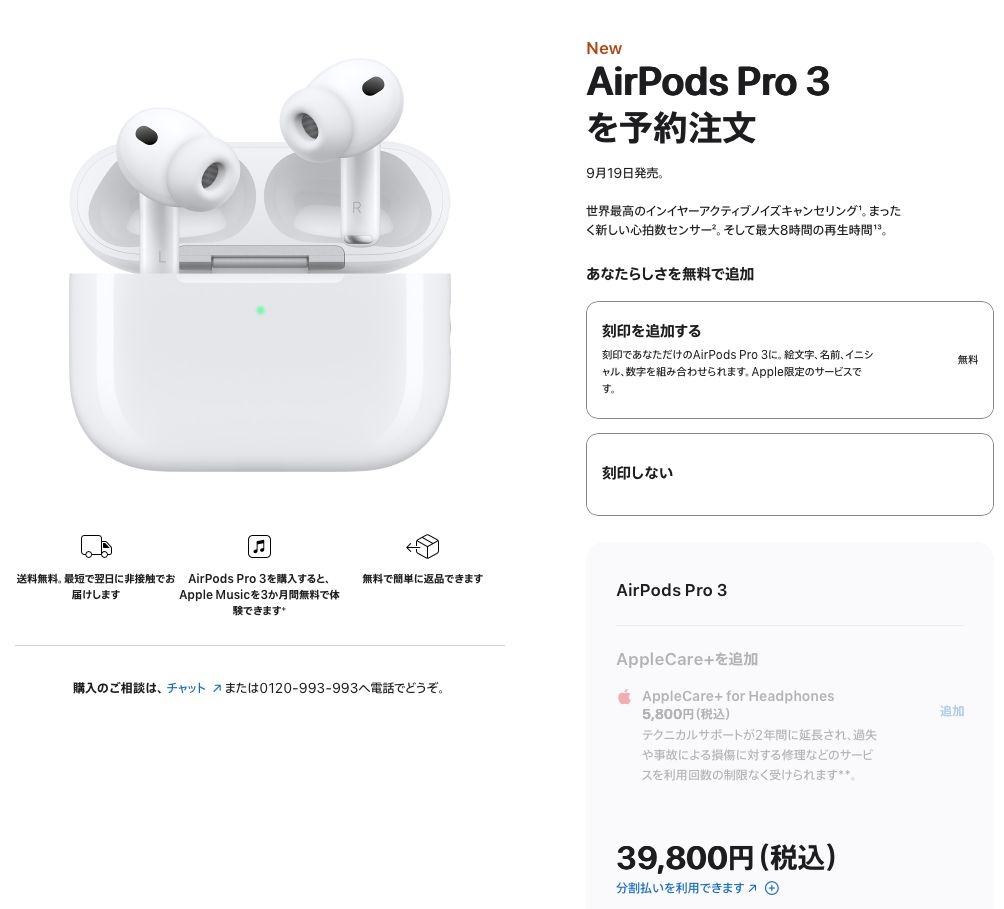The image size is (1004, 909).
Task: Select the 刻印しない option
Action: (x=789, y=474)
